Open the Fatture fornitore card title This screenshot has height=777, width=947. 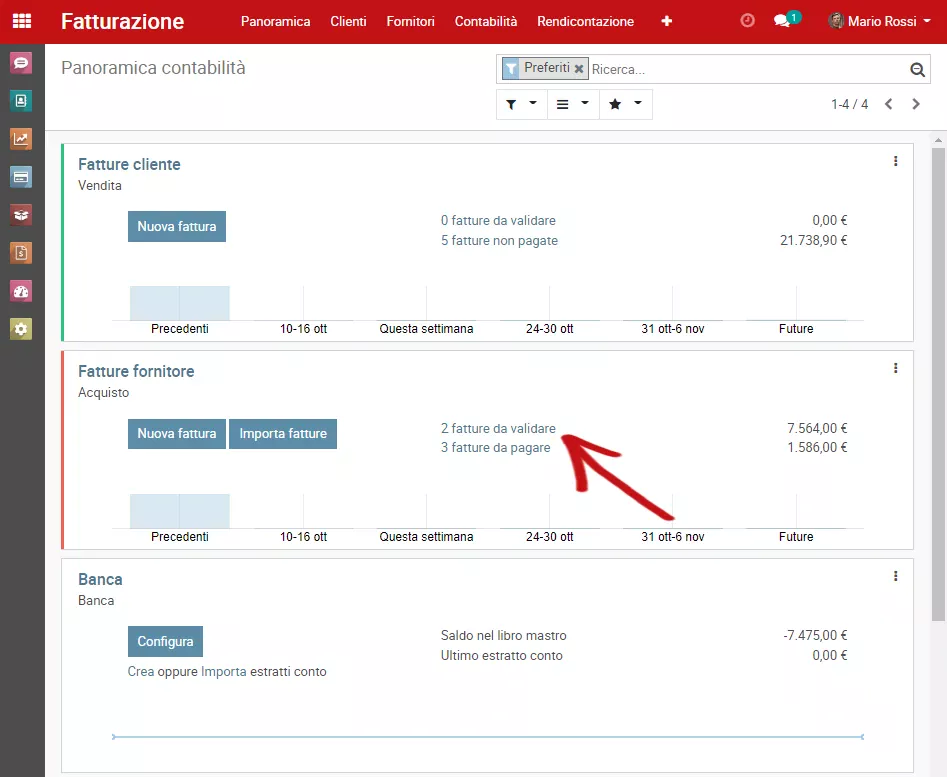[x=136, y=371]
